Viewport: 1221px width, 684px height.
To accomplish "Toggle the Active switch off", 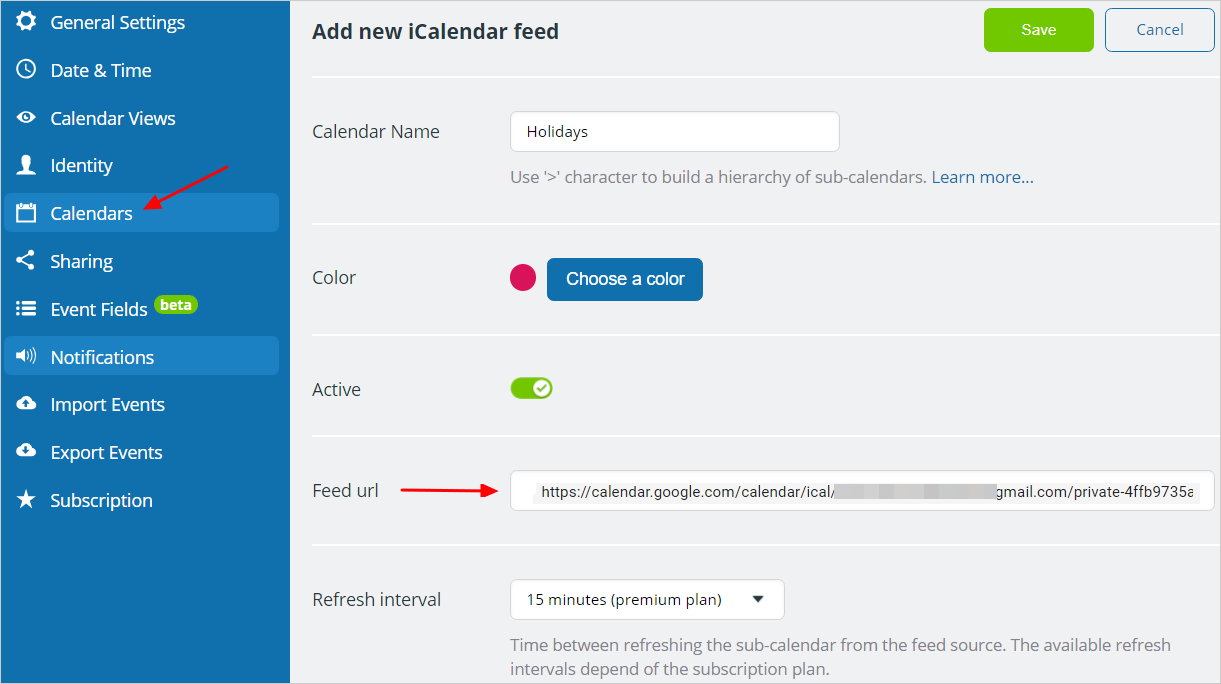I will (531, 388).
